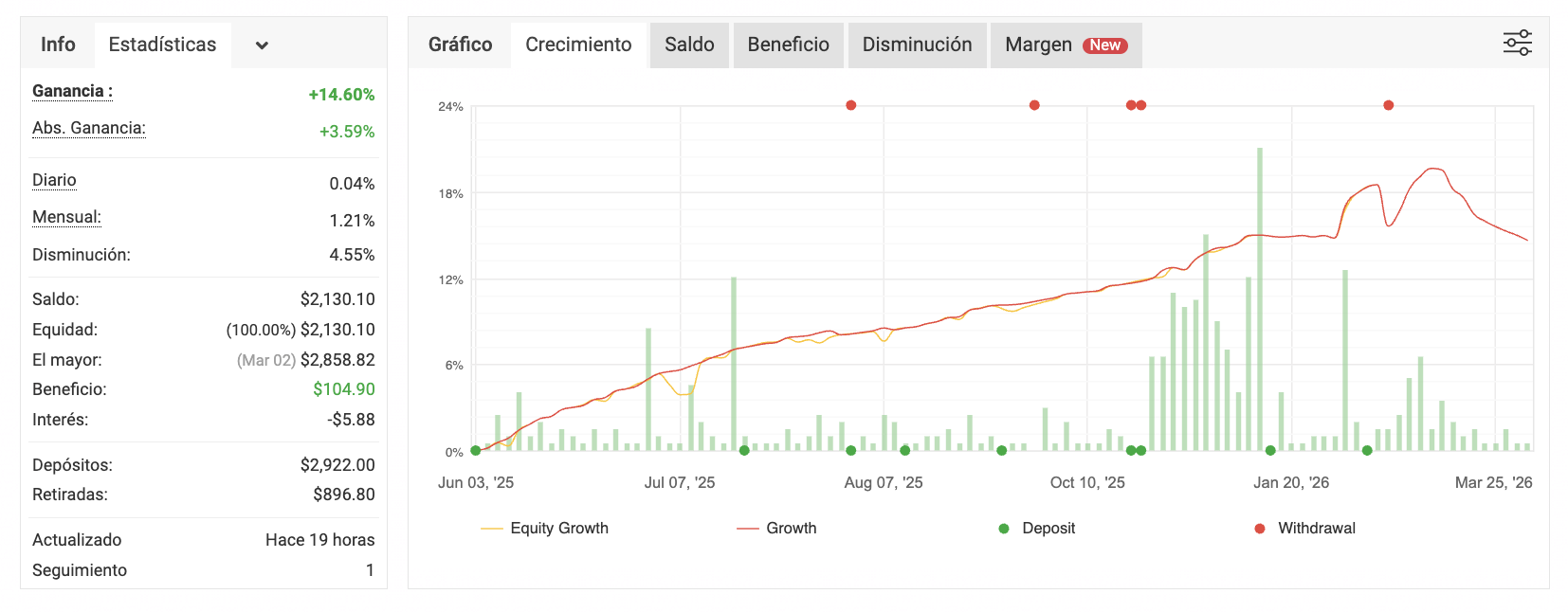Click the Mensual label
This screenshot has height=612, width=1568.
[66, 217]
